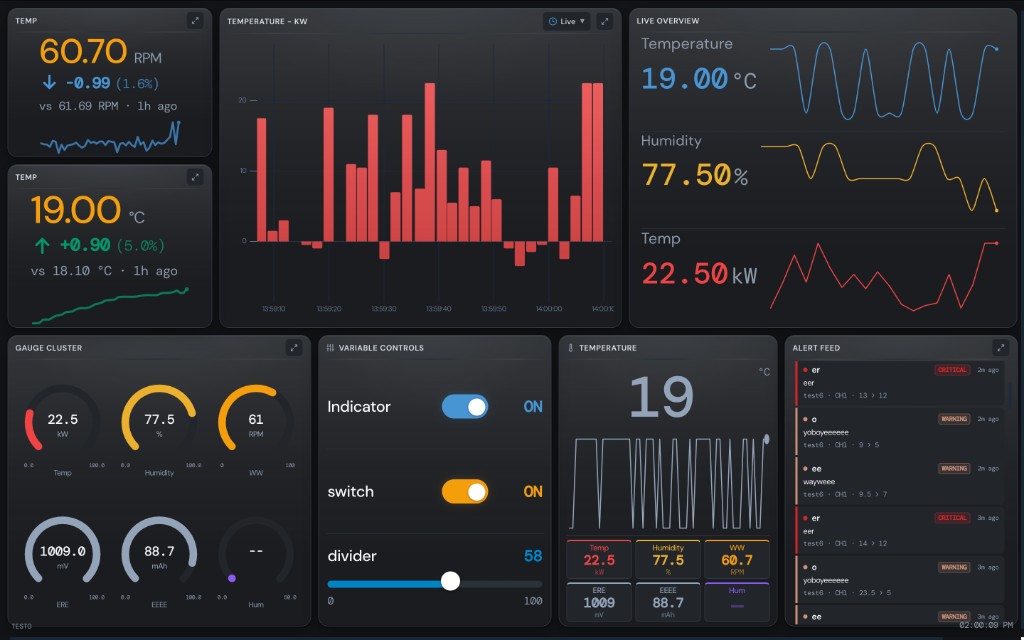
Task: Click the large 19 reading in the Temperature panel
Action: (x=661, y=397)
